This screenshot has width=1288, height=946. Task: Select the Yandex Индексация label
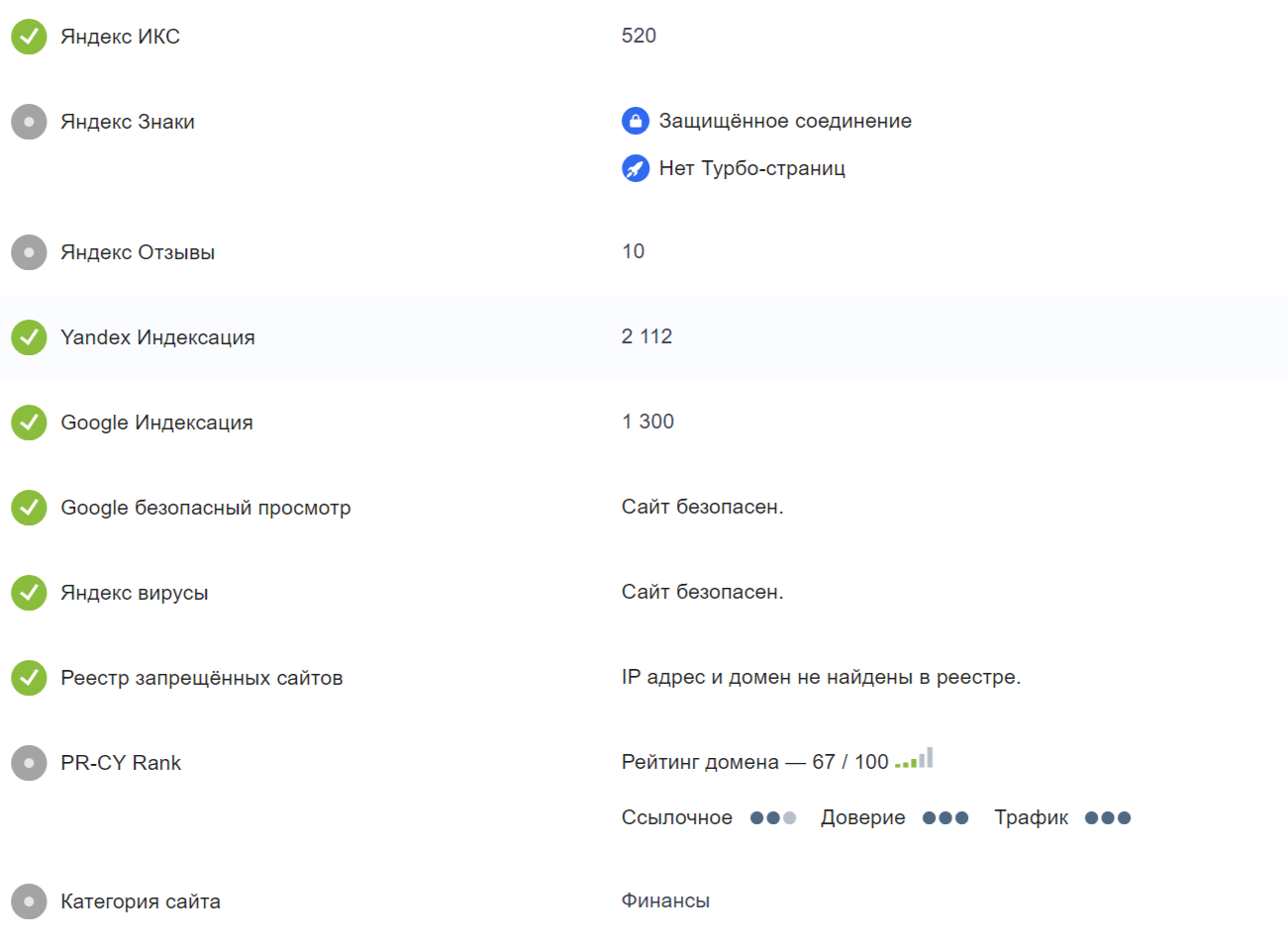point(157,337)
